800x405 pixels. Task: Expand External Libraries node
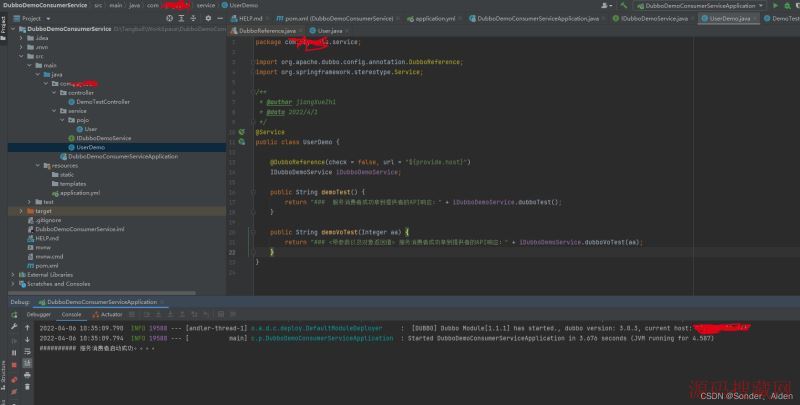point(13,275)
